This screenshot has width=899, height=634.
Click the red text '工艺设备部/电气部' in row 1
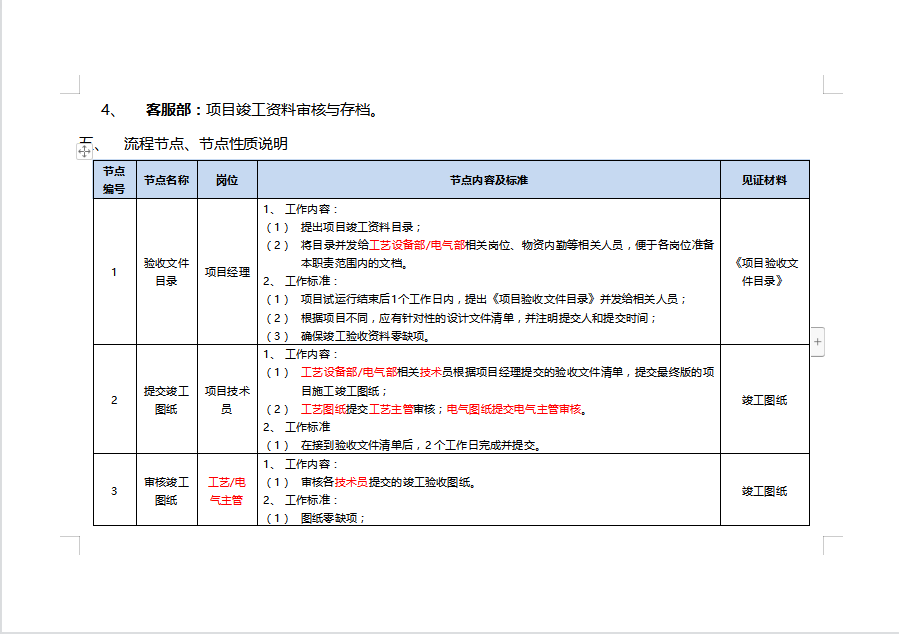(417, 245)
